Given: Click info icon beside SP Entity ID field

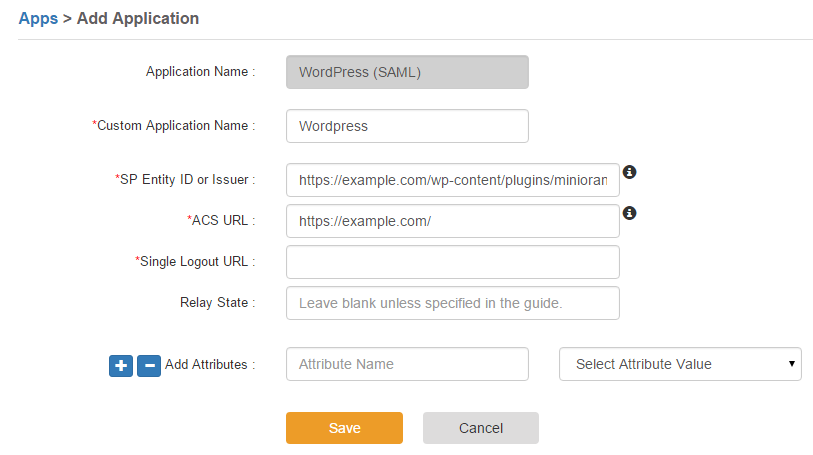Looking at the screenshot, I should point(629,172).
